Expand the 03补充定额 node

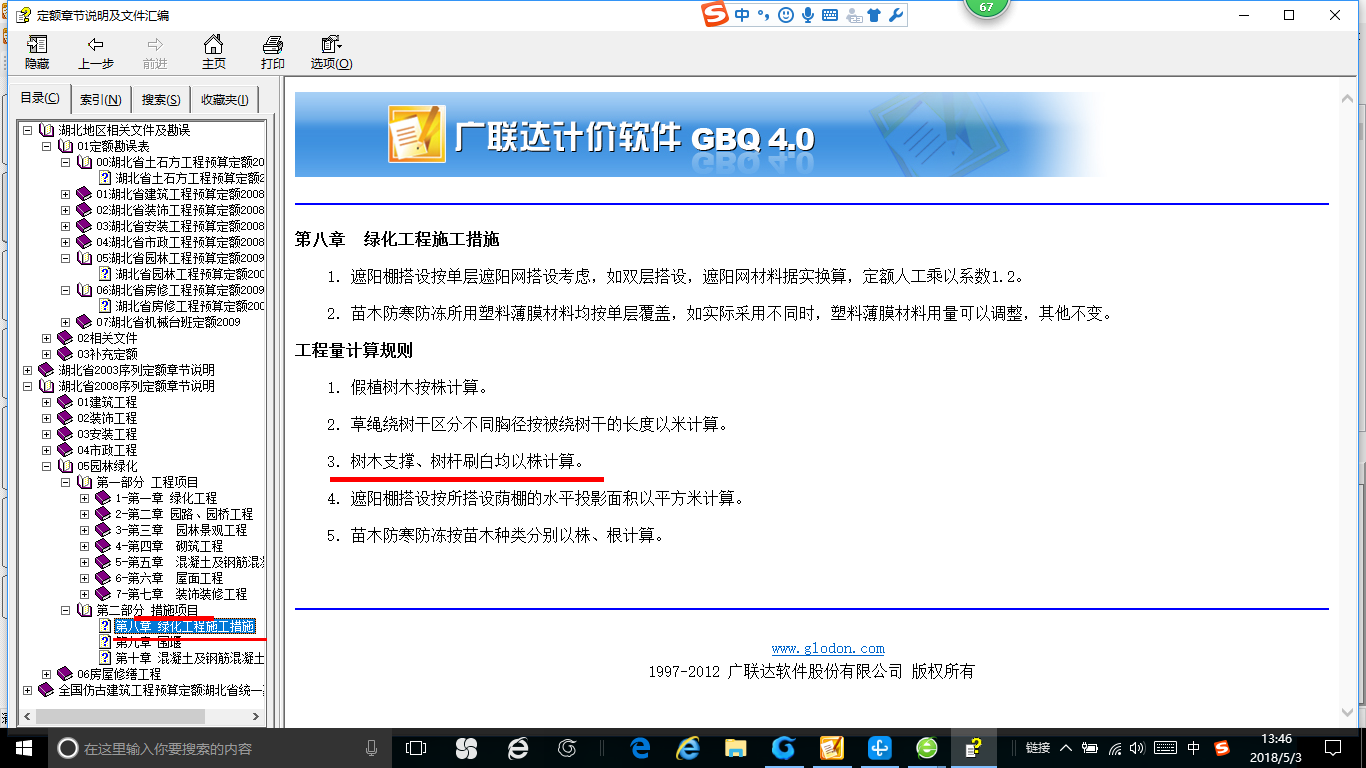[x=47, y=354]
